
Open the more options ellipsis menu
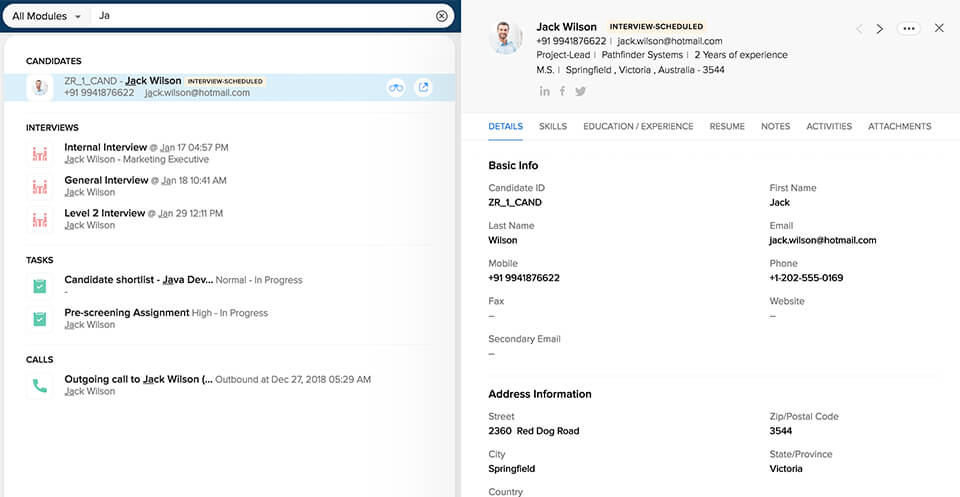coord(908,29)
